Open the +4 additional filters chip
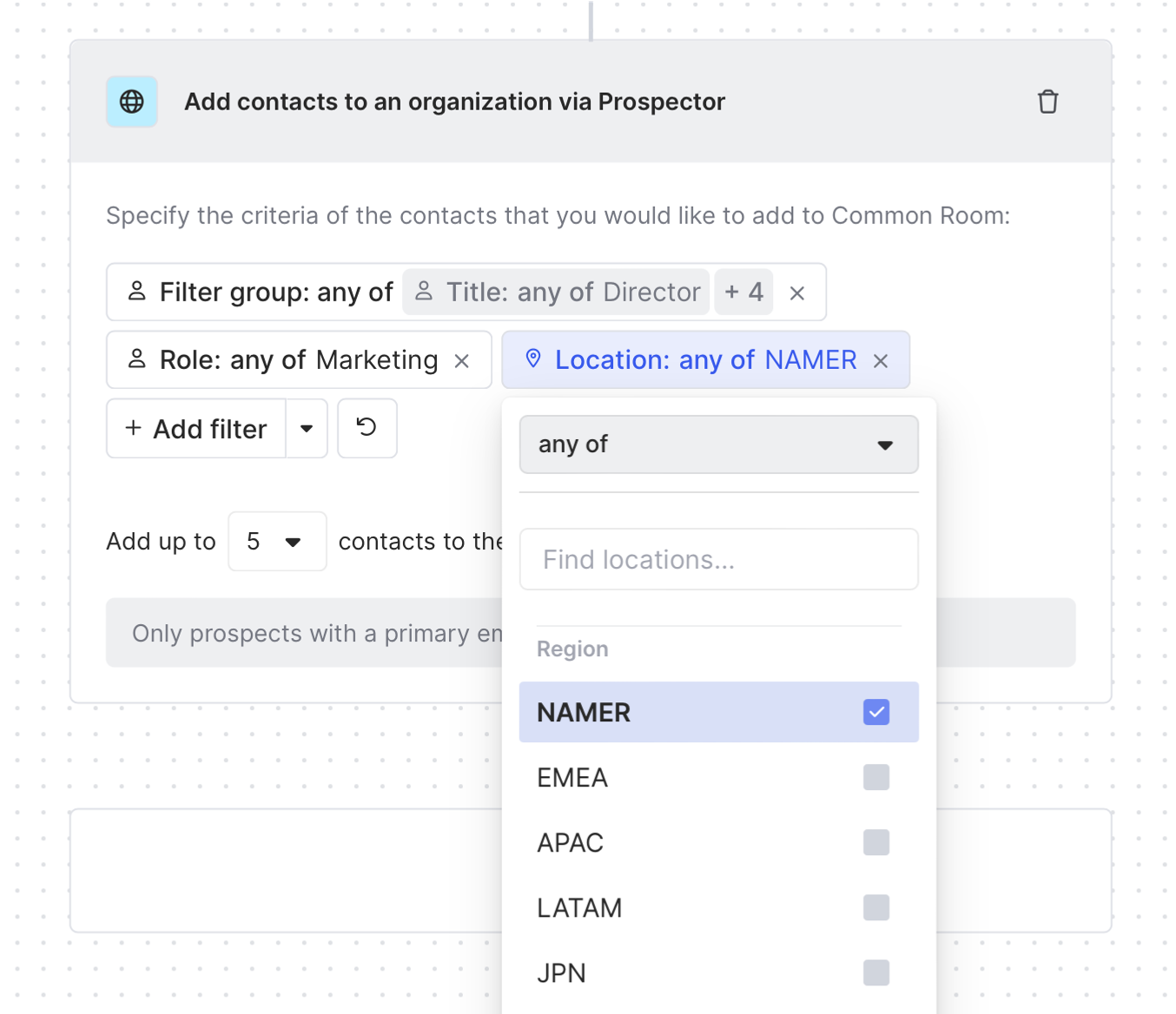Screen dimensions: 1176x1014 point(743,292)
